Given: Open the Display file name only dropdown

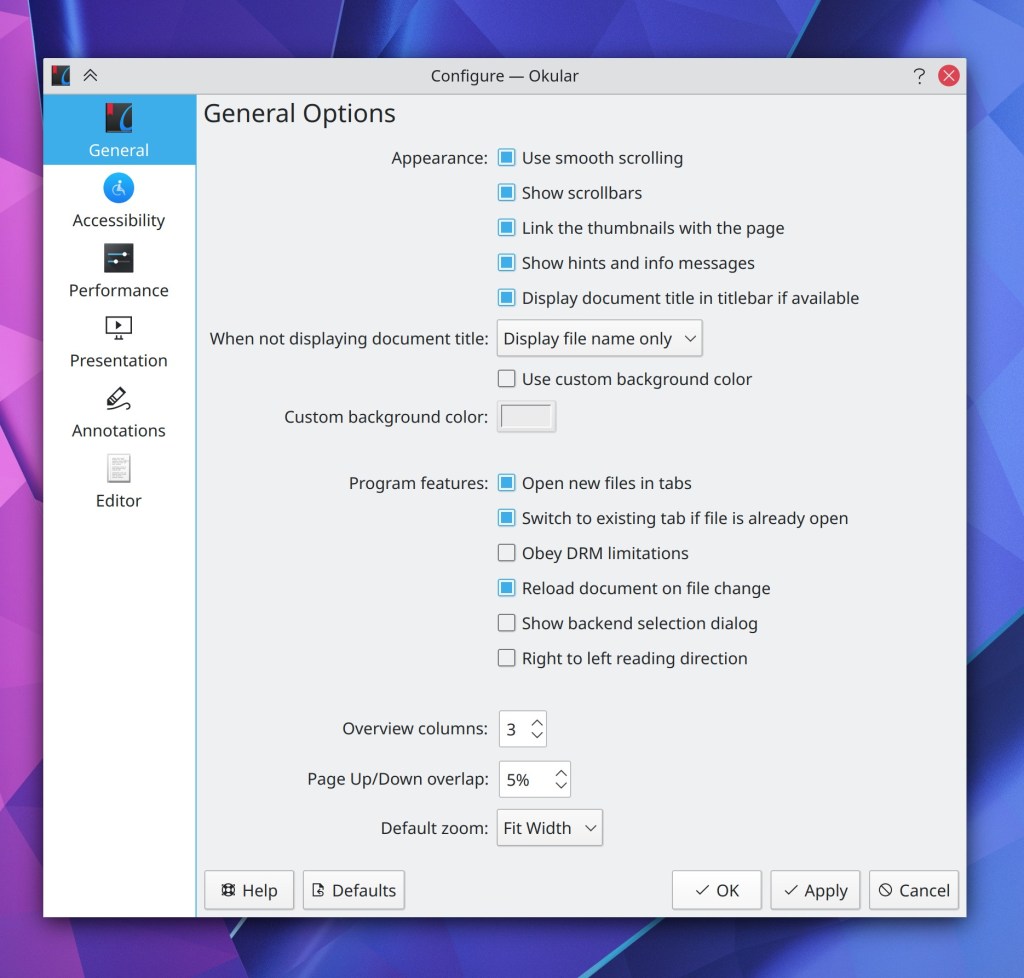Looking at the screenshot, I should click(599, 339).
